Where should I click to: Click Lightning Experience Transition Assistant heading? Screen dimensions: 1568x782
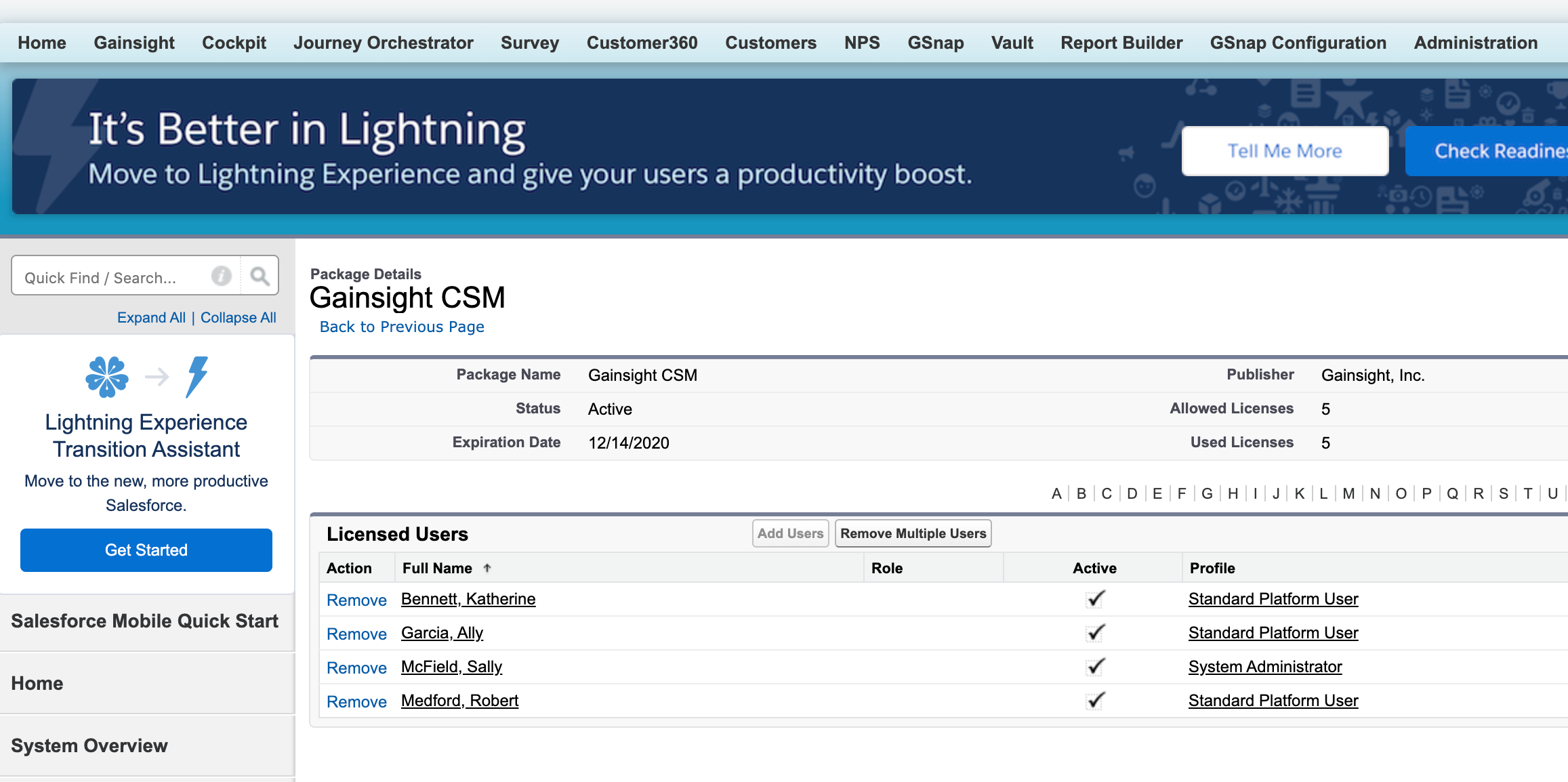(x=146, y=436)
